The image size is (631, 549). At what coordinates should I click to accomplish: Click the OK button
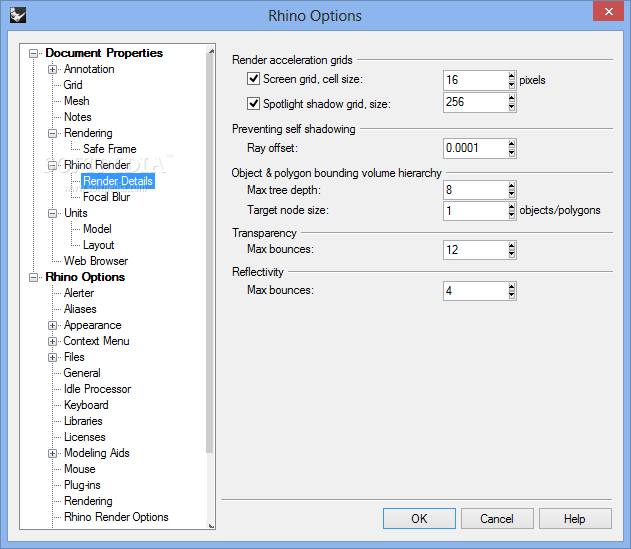(x=419, y=518)
